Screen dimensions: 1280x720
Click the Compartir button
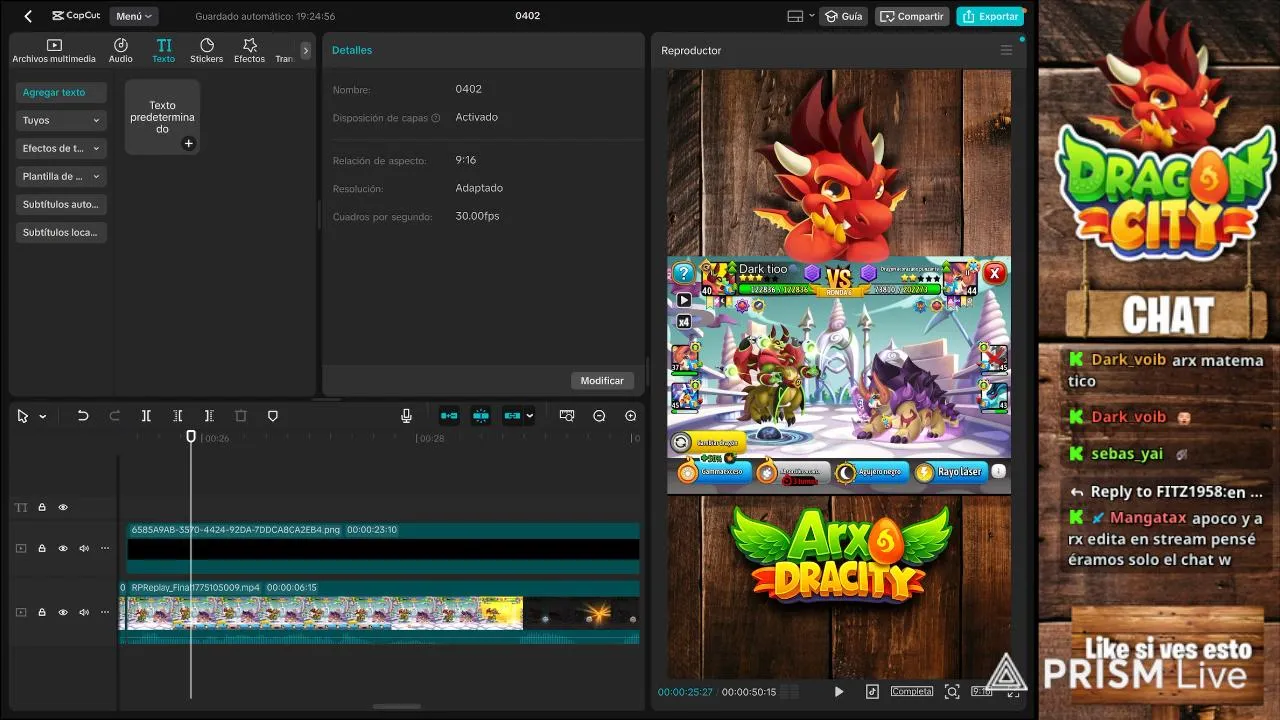coord(912,16)
